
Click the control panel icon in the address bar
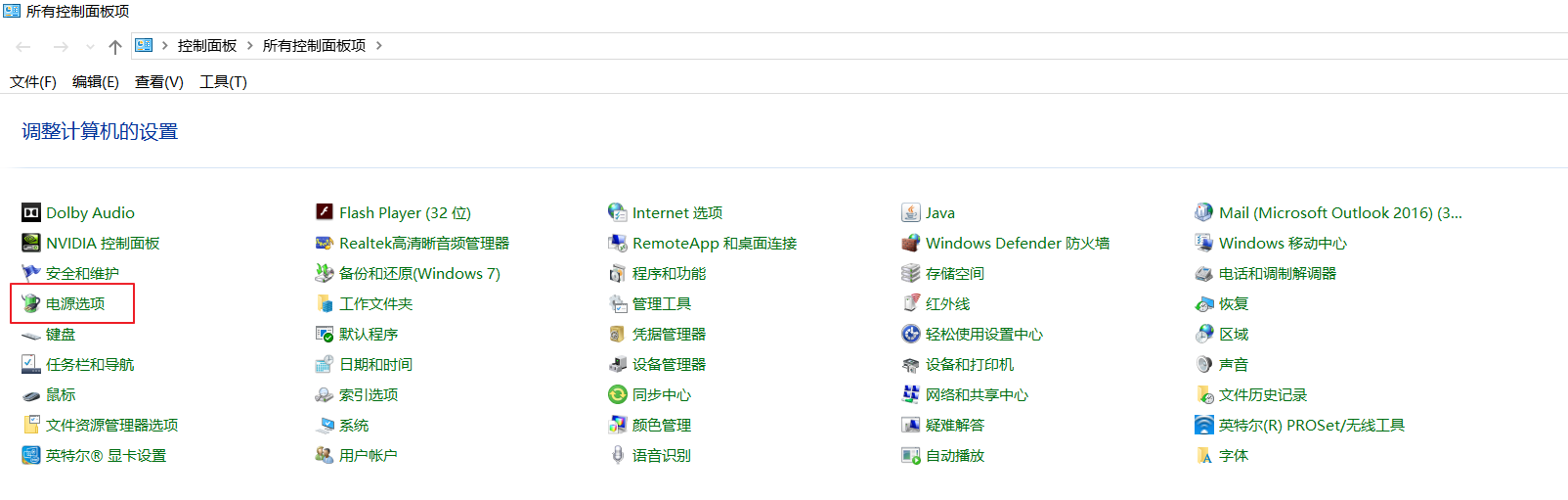click(144, 45)
